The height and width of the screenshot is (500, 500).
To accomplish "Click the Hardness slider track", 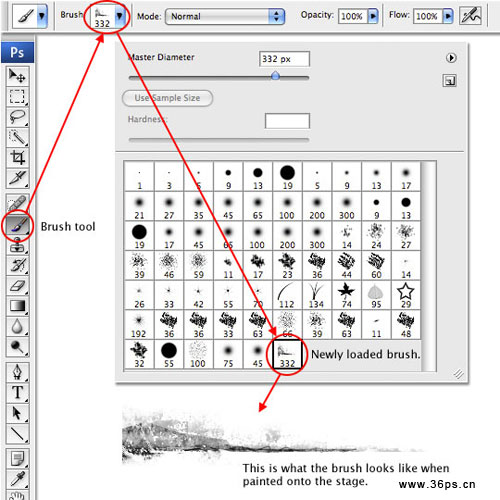I will coord(219,140).
